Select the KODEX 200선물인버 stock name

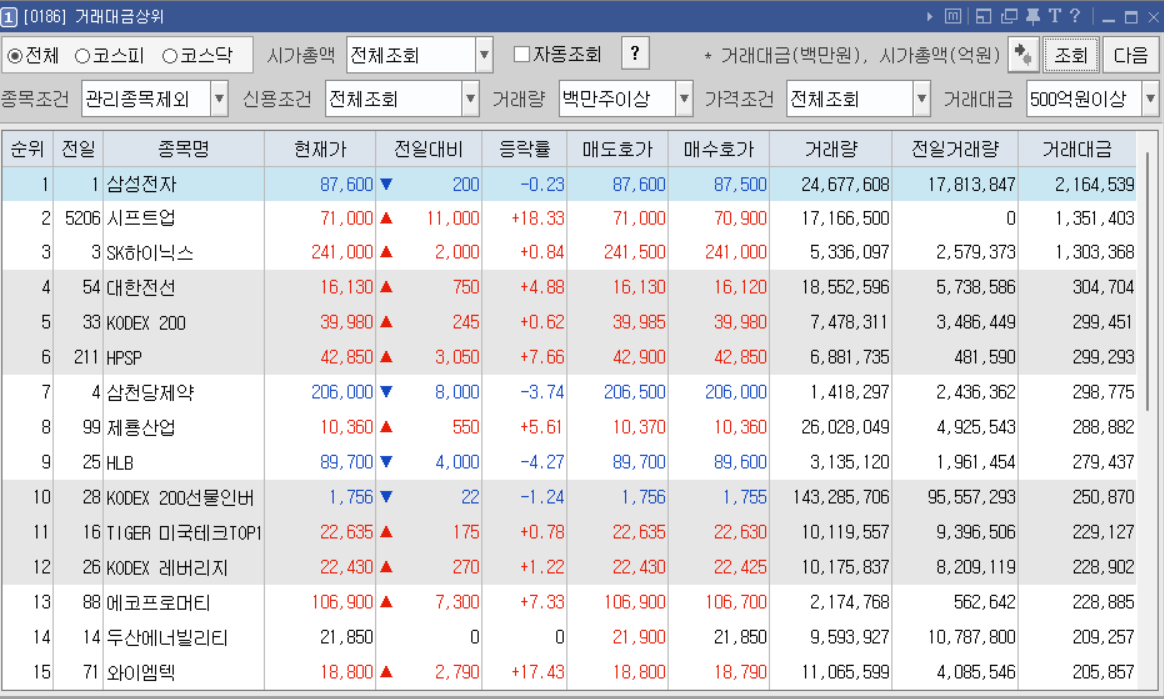click(x=180, y=497)
